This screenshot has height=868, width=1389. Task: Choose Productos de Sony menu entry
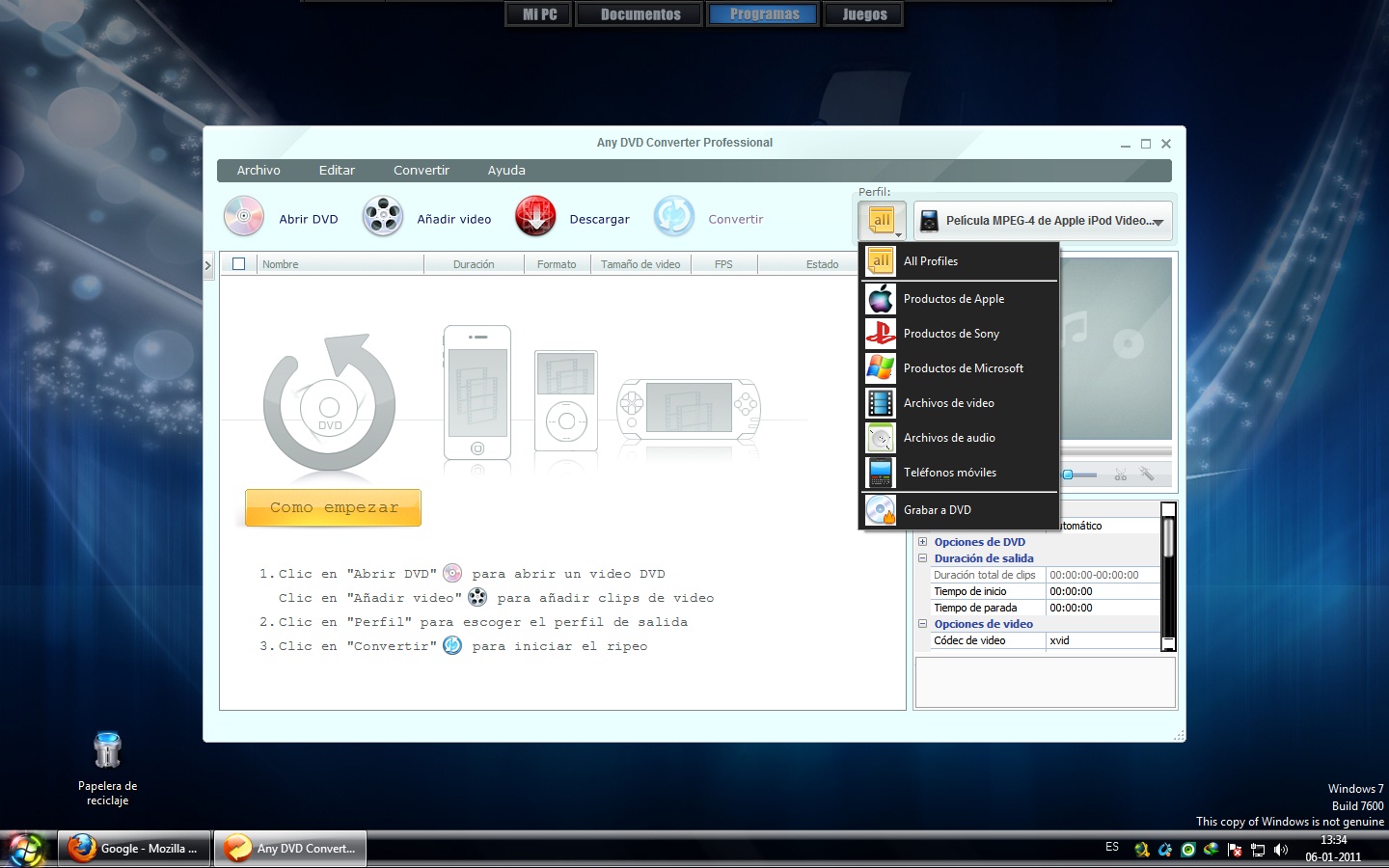[960, 334]
